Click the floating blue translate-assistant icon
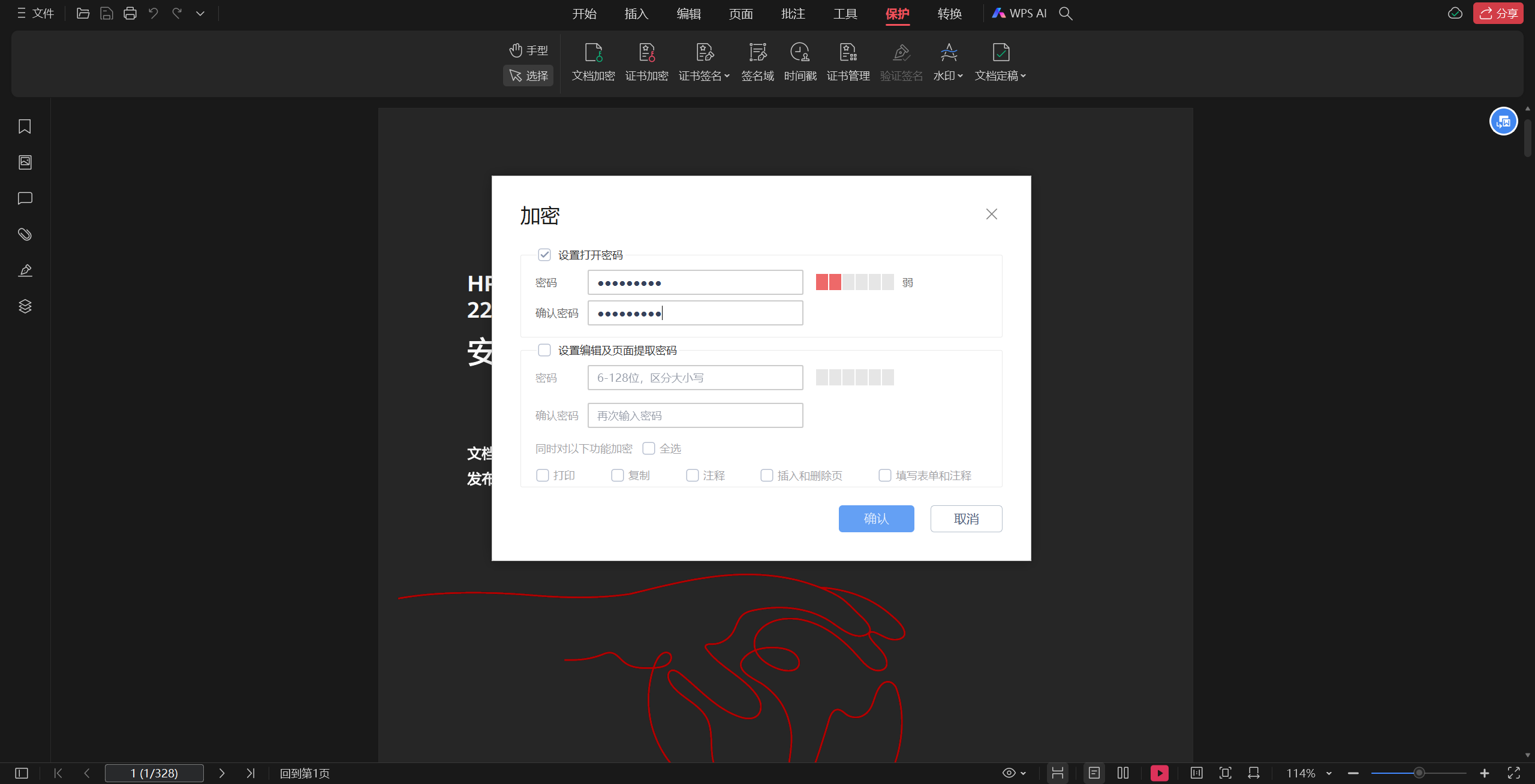Image resolution: width=1535 pixels, height=784 pixels. [1503, 122]
